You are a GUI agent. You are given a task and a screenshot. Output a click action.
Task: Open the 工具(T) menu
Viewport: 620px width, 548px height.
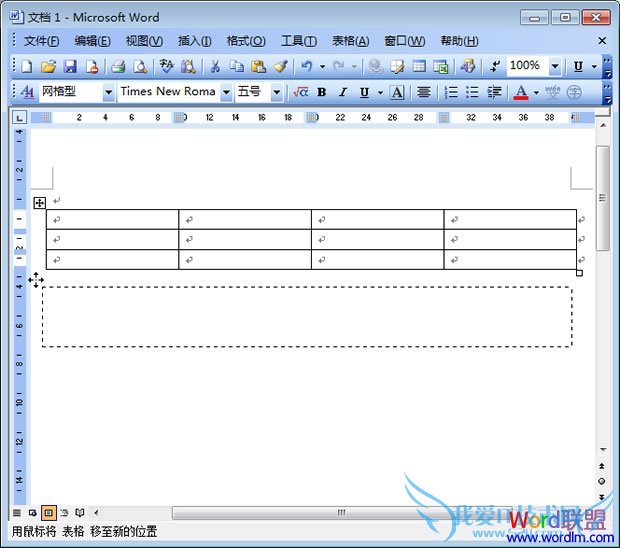[x=299, y=41]
